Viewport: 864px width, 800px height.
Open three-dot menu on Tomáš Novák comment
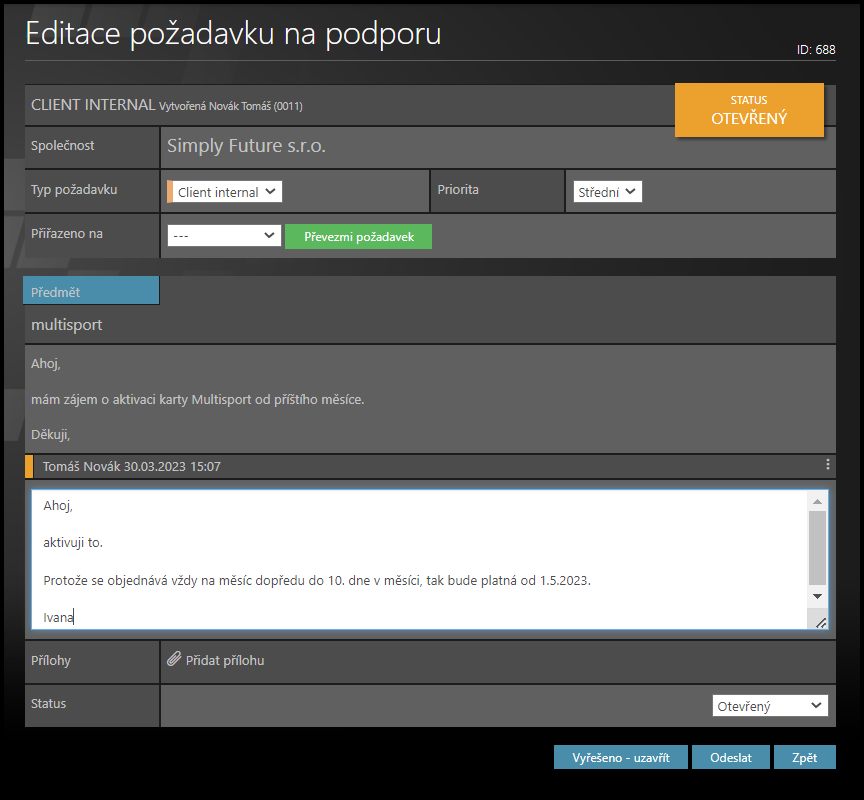click(827, 465)
